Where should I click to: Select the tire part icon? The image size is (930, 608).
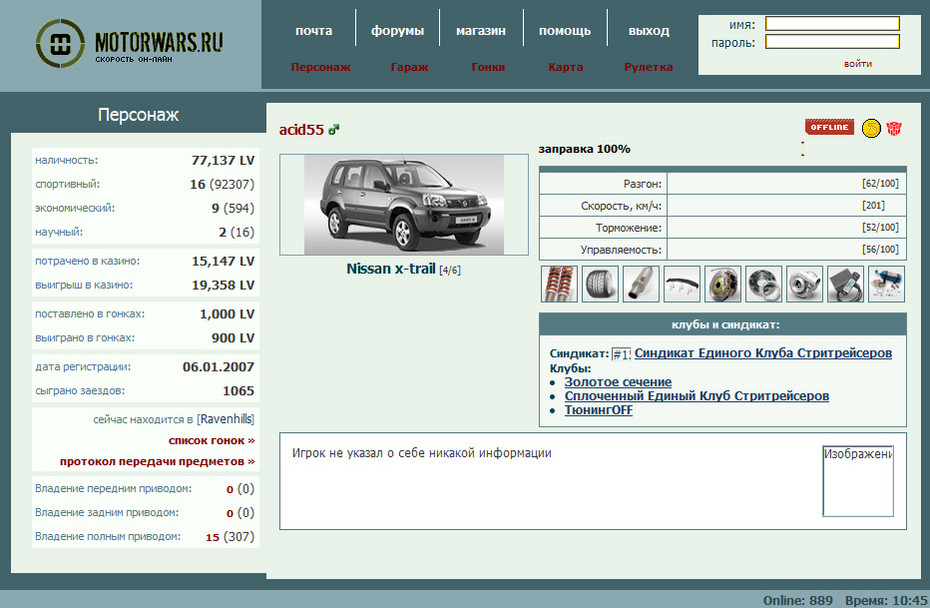[600, 284]
